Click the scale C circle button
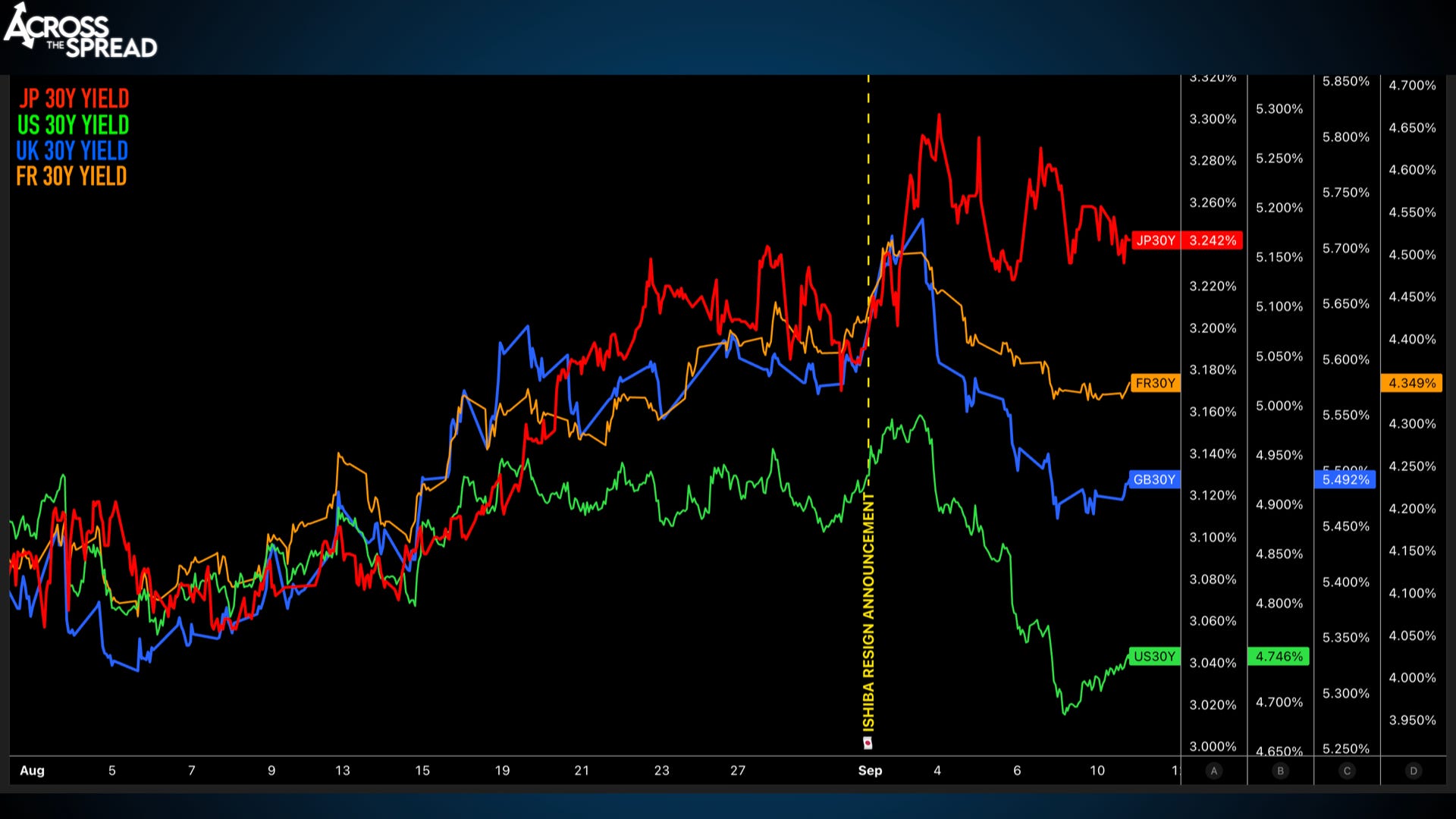 (1347, 770)
